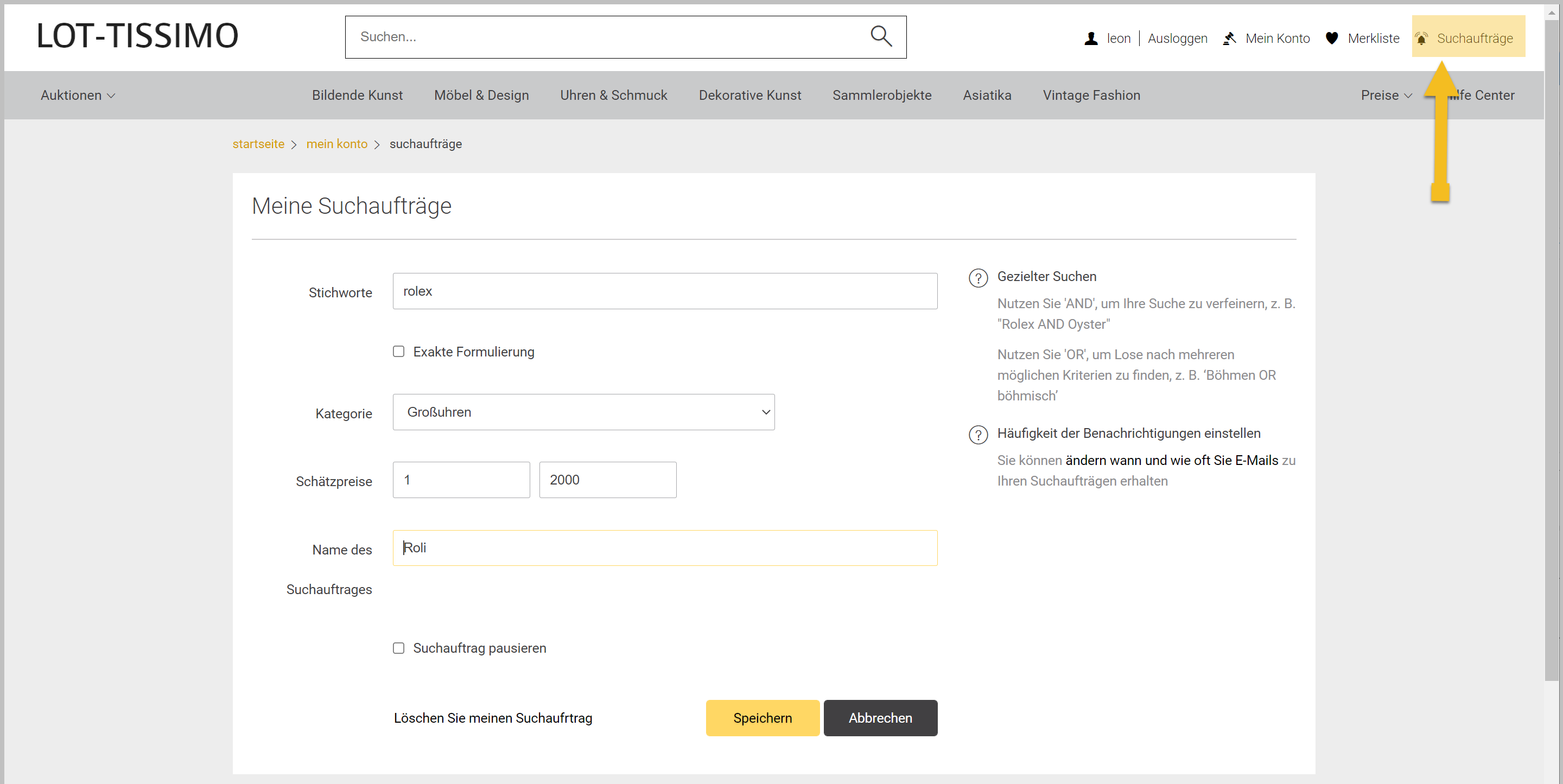This screenshot has width=1563, height=784.
Task: Cancel editing with Abbrechen
Action: 880,718
